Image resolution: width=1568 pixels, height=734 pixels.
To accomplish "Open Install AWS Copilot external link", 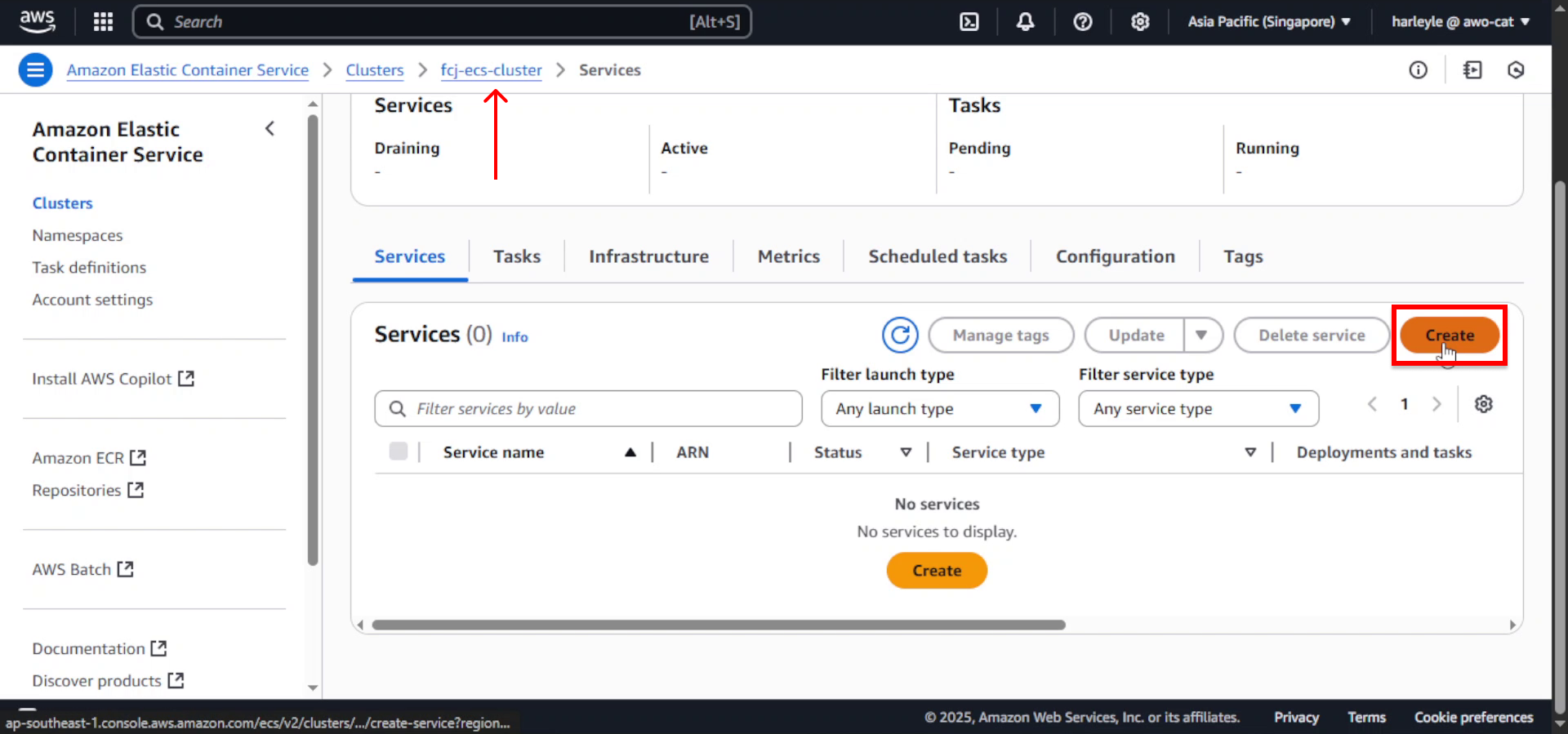I will click(x=113, y=379).
